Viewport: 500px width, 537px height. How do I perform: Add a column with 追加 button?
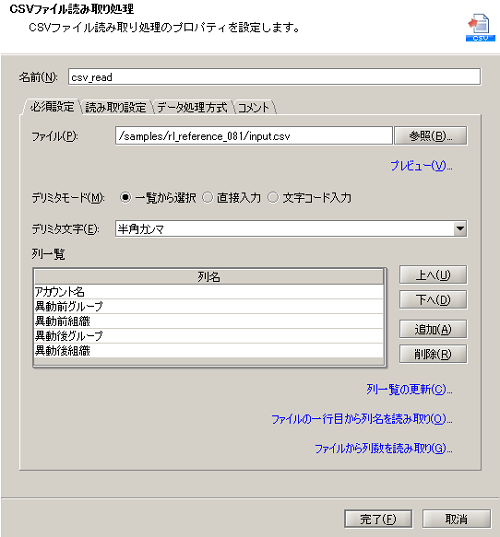pyautogui.click(x=433, y=329)
